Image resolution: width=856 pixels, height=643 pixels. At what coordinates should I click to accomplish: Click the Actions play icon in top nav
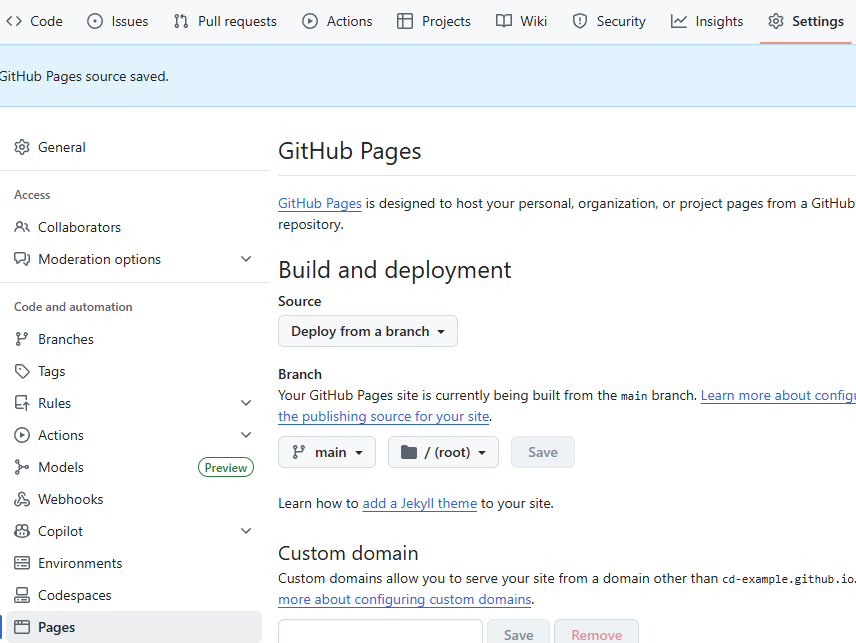point(310,21)
